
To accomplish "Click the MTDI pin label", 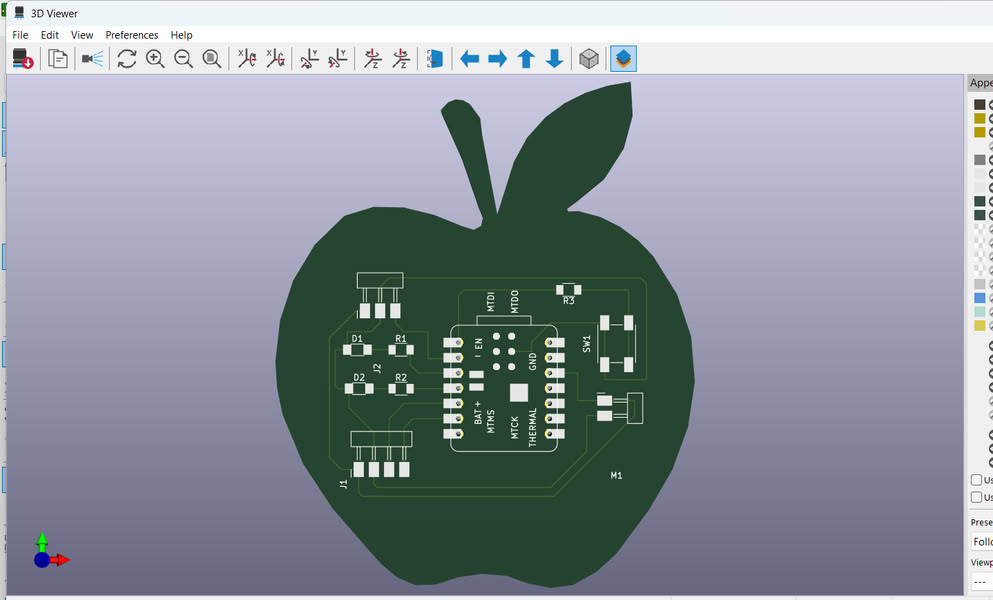I will pyautogui.click(x=491, y=302).
